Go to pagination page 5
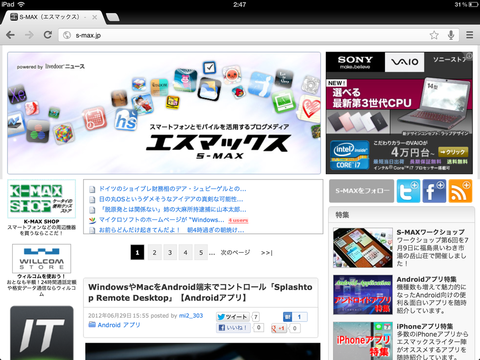This screenshot has height=360, width=480. [x=201, y=252]
